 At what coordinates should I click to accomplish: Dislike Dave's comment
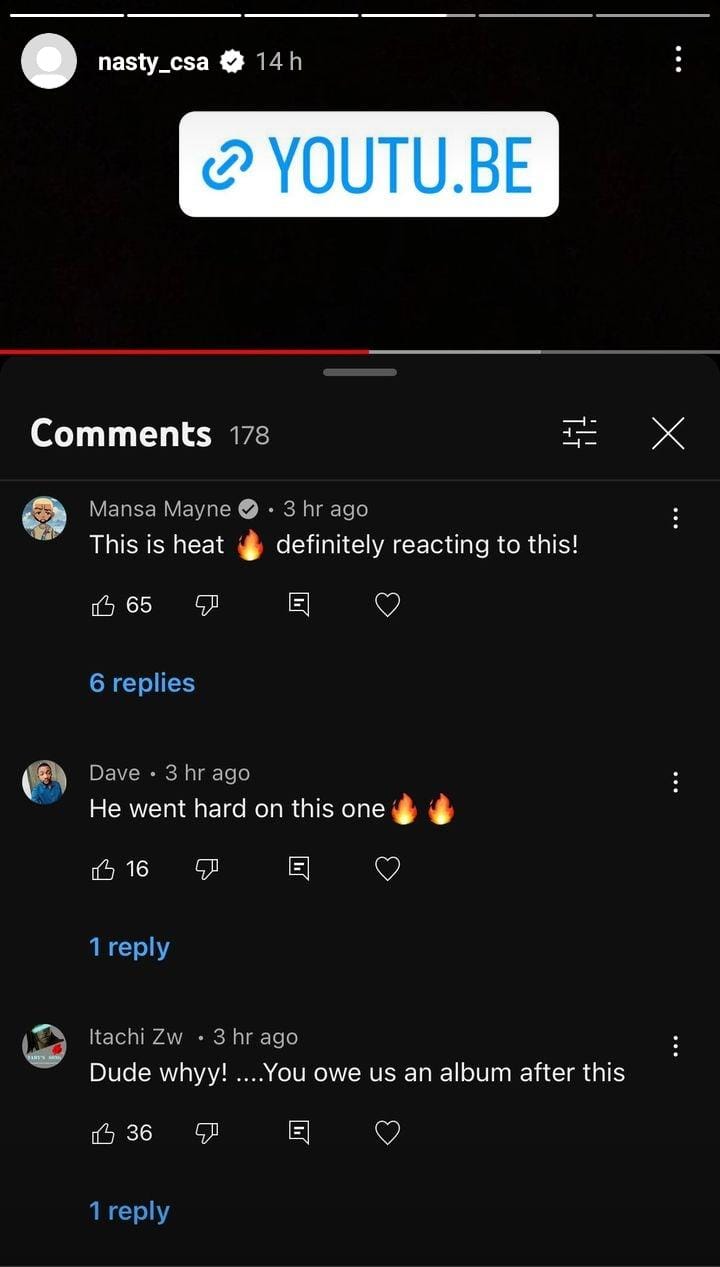207,869
